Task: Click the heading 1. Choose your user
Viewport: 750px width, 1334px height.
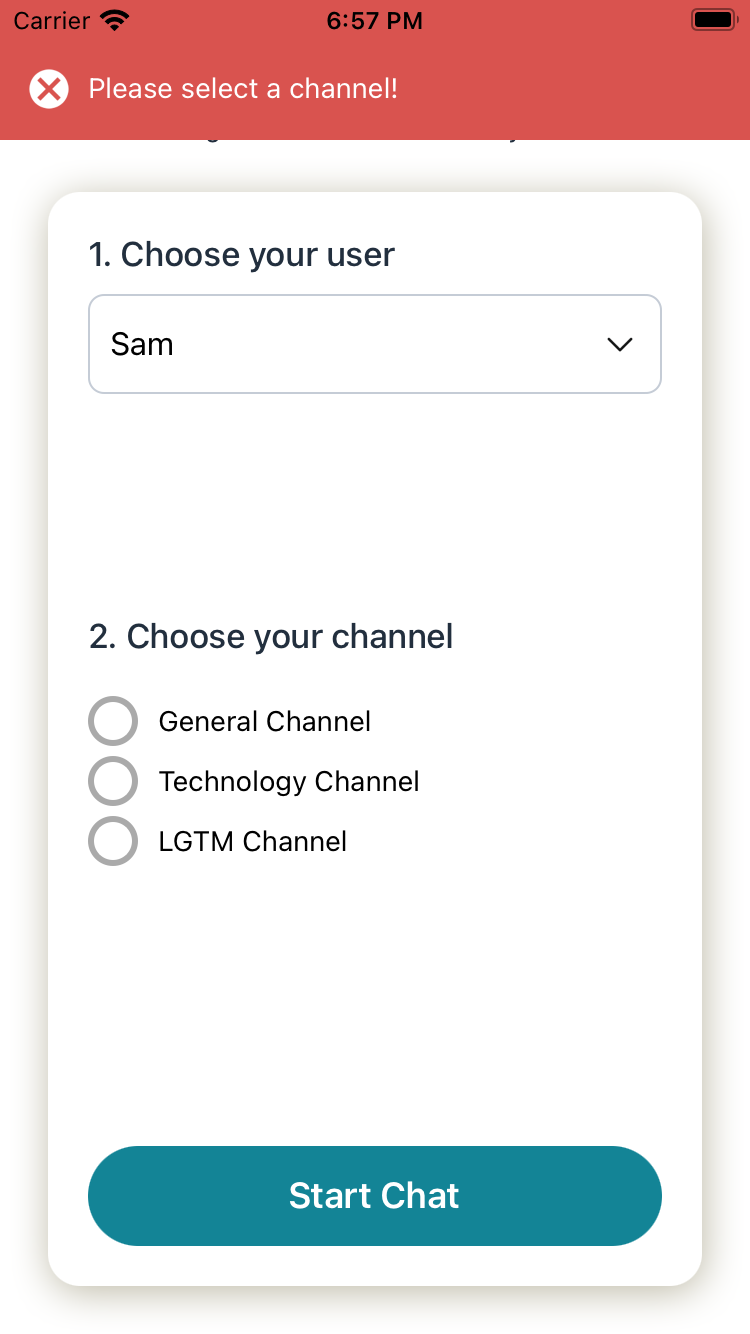Action: pyautogui.click(x=242, y=254)
